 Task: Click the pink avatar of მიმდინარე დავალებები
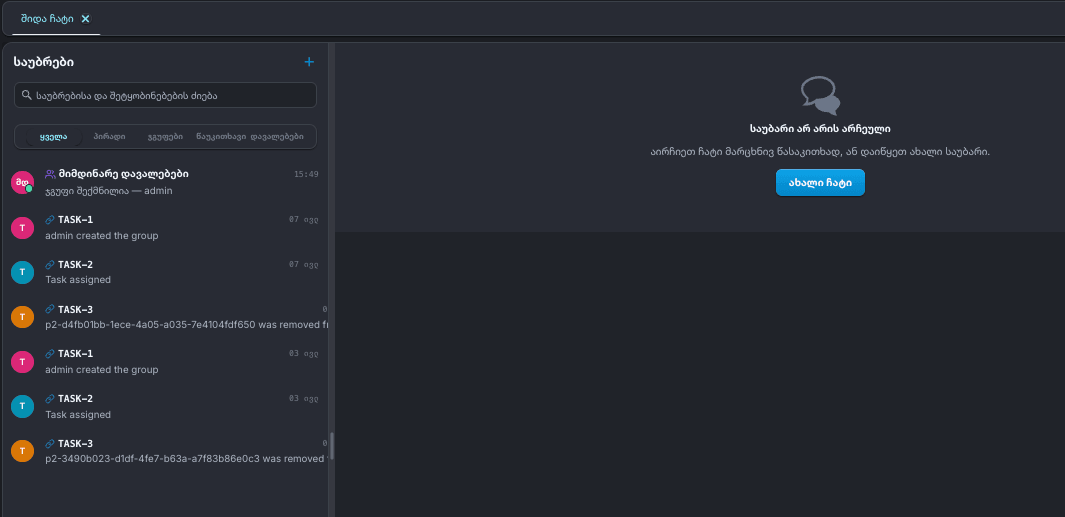22,182
